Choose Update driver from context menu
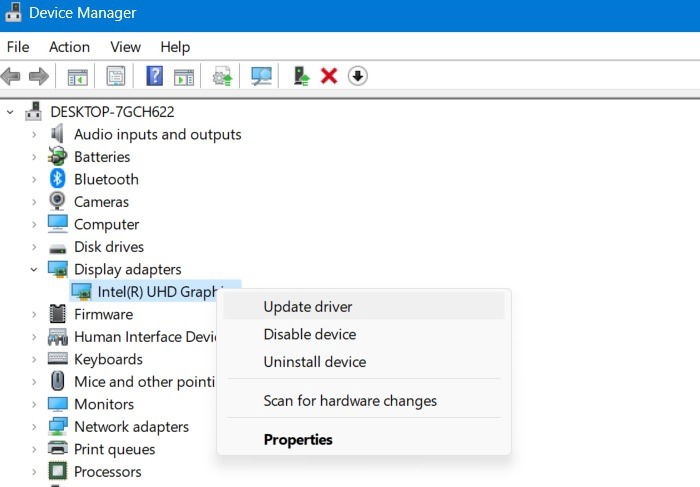Image resolution: width=700 pixels, height=487 pixels. [363, 307]
